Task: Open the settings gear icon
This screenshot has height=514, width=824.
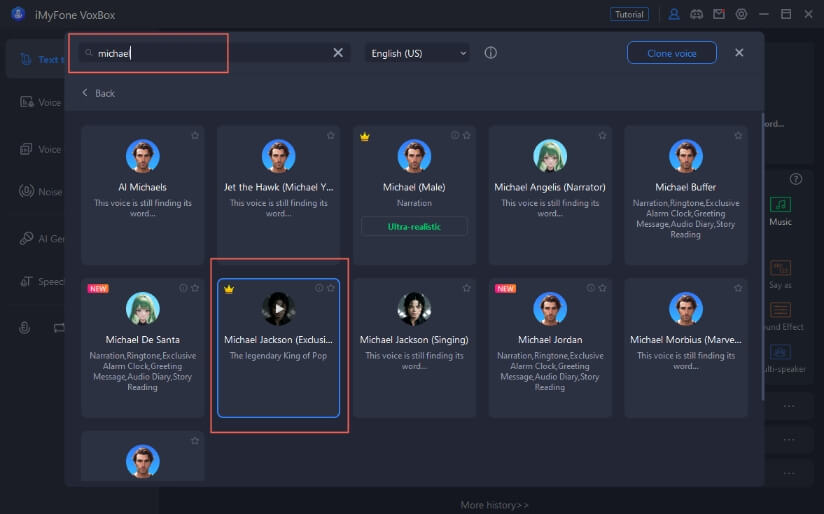Action: (741, 14)
